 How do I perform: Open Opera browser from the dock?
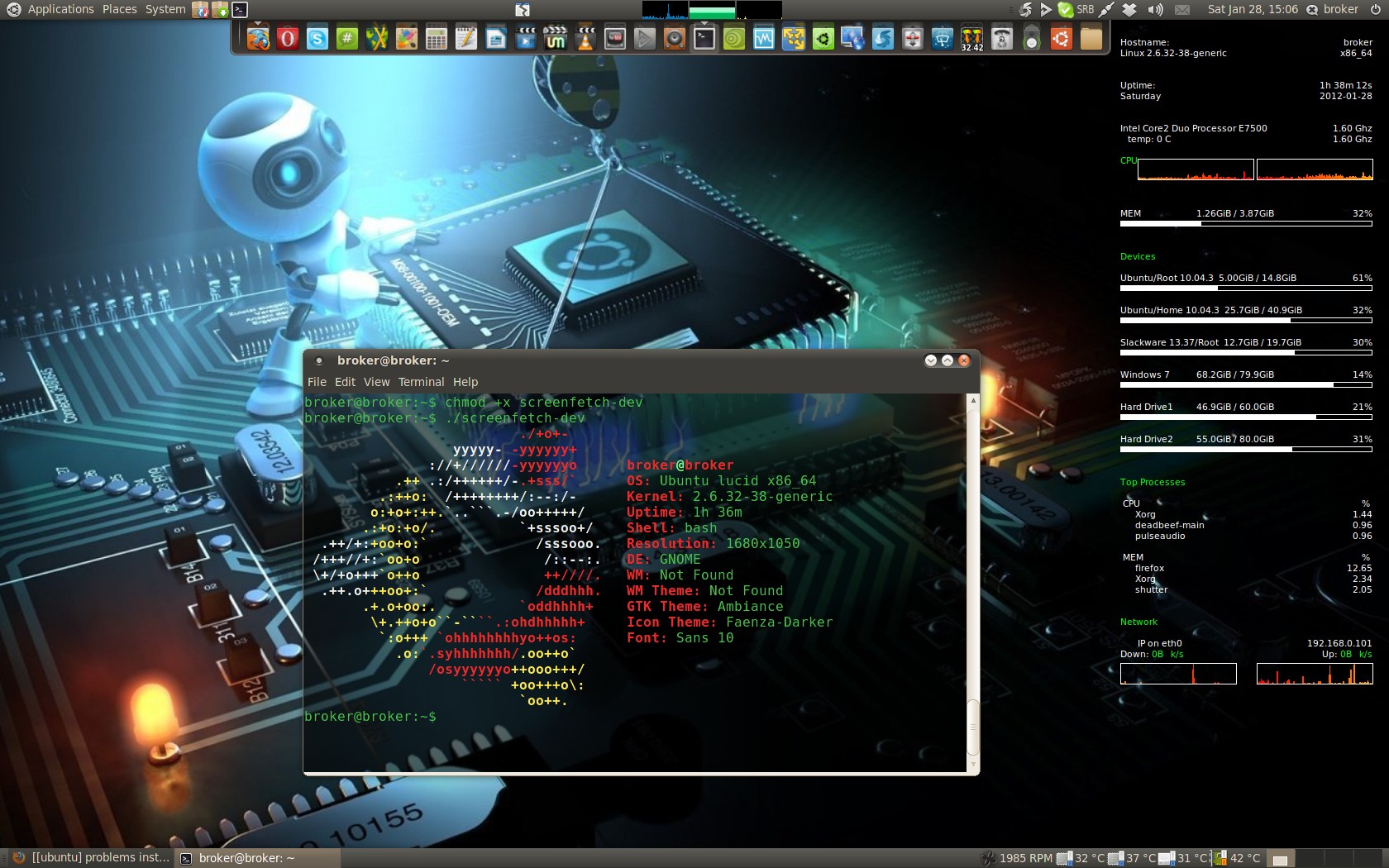(288, 38)
